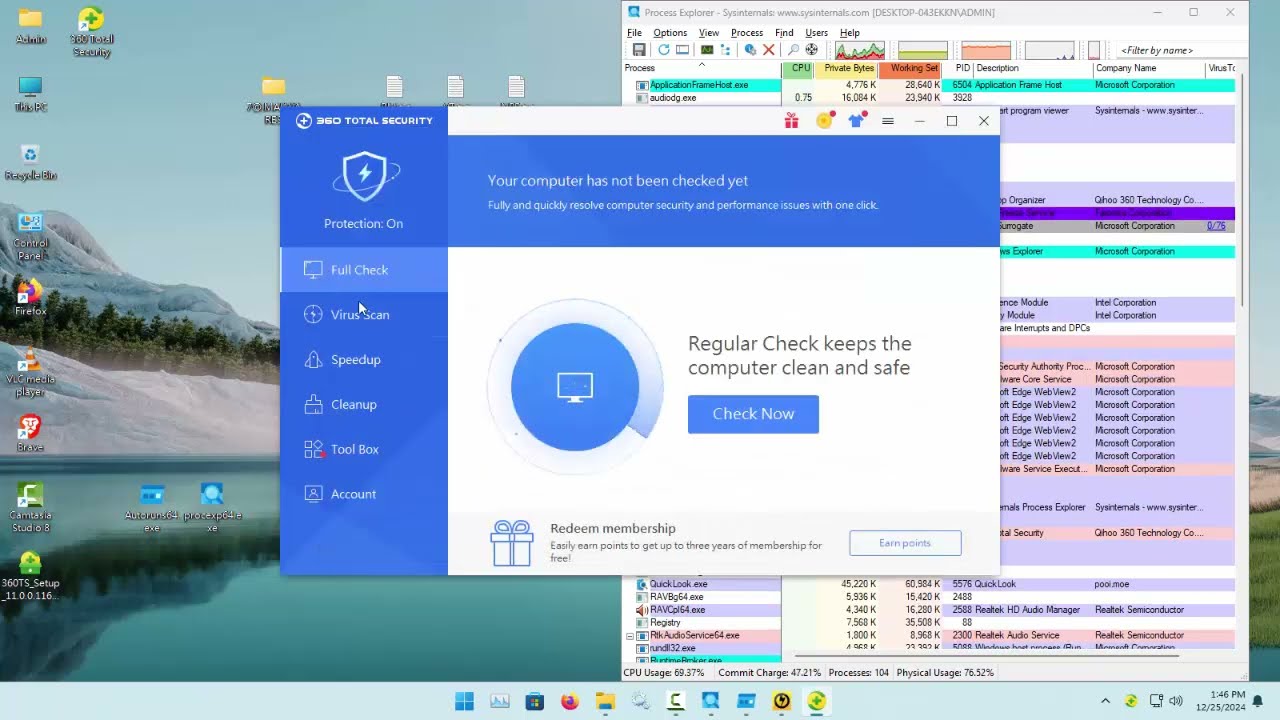Go to Cleanup in the sidebar
This screenshot has height=720, width=1280.
[x=364, y=405]
